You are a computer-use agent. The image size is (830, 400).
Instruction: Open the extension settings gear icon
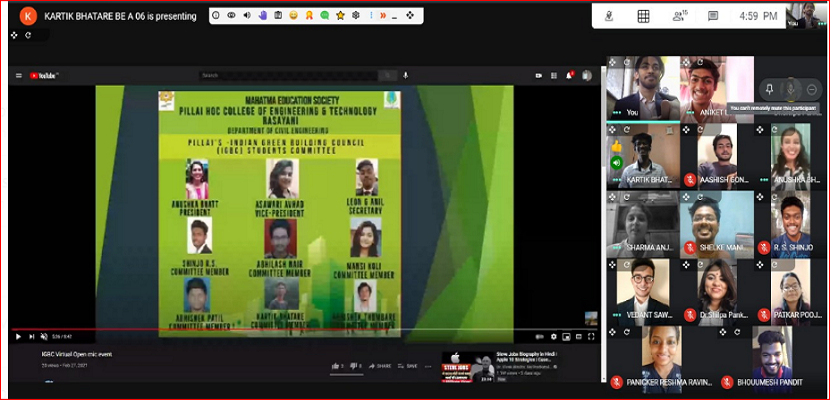coord(356,16)
